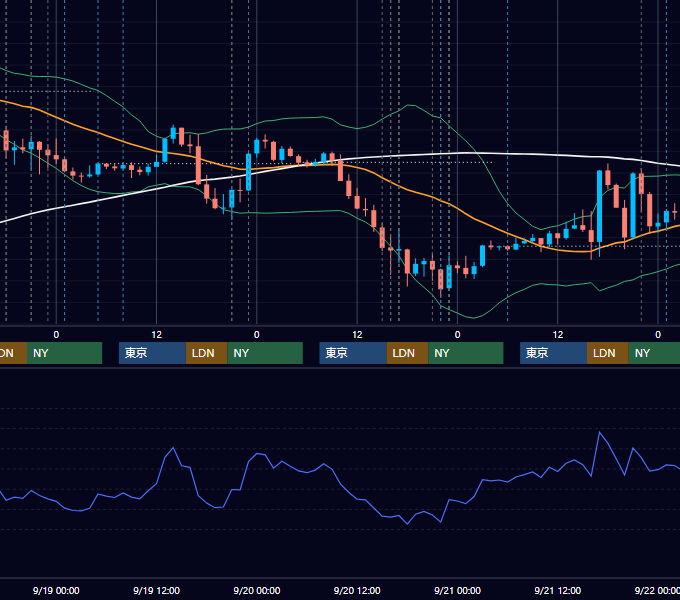Viewport: 680px width, 600px height.
Task: Click the '9/21 00:00' date label
Action: pyautogui.click(x=457, y=590)
